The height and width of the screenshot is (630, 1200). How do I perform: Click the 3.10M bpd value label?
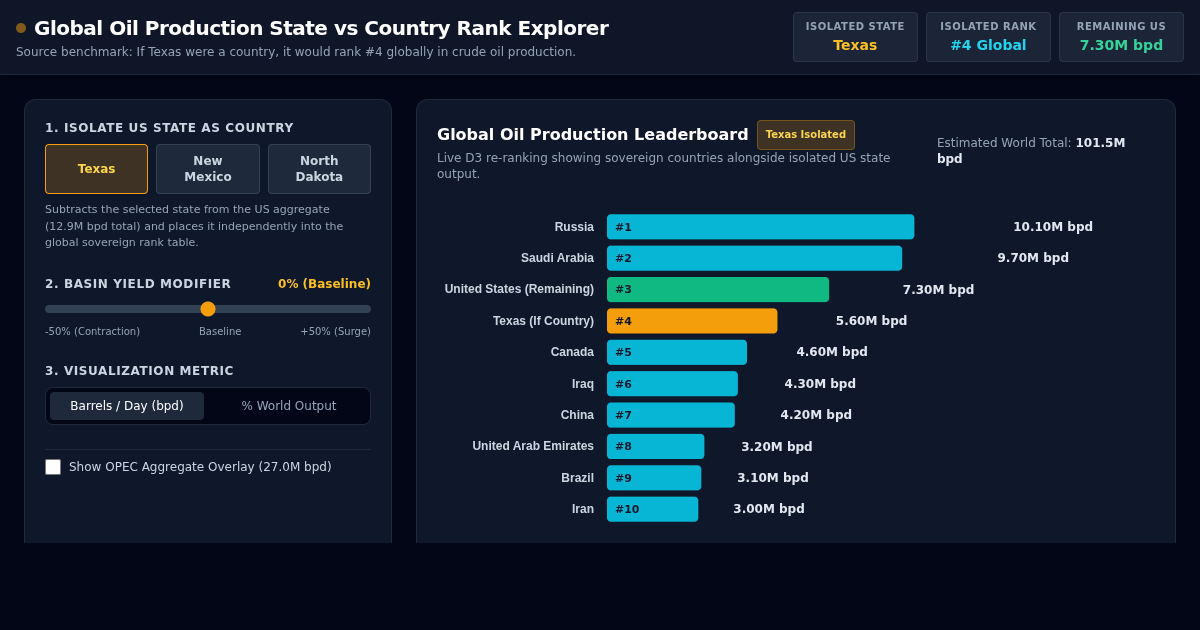tap(773, 478)
